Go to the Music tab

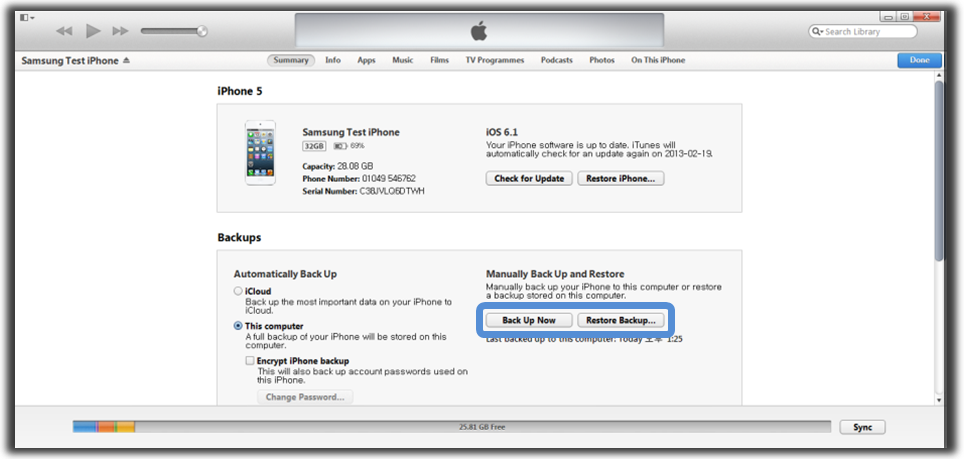(403, 60)
